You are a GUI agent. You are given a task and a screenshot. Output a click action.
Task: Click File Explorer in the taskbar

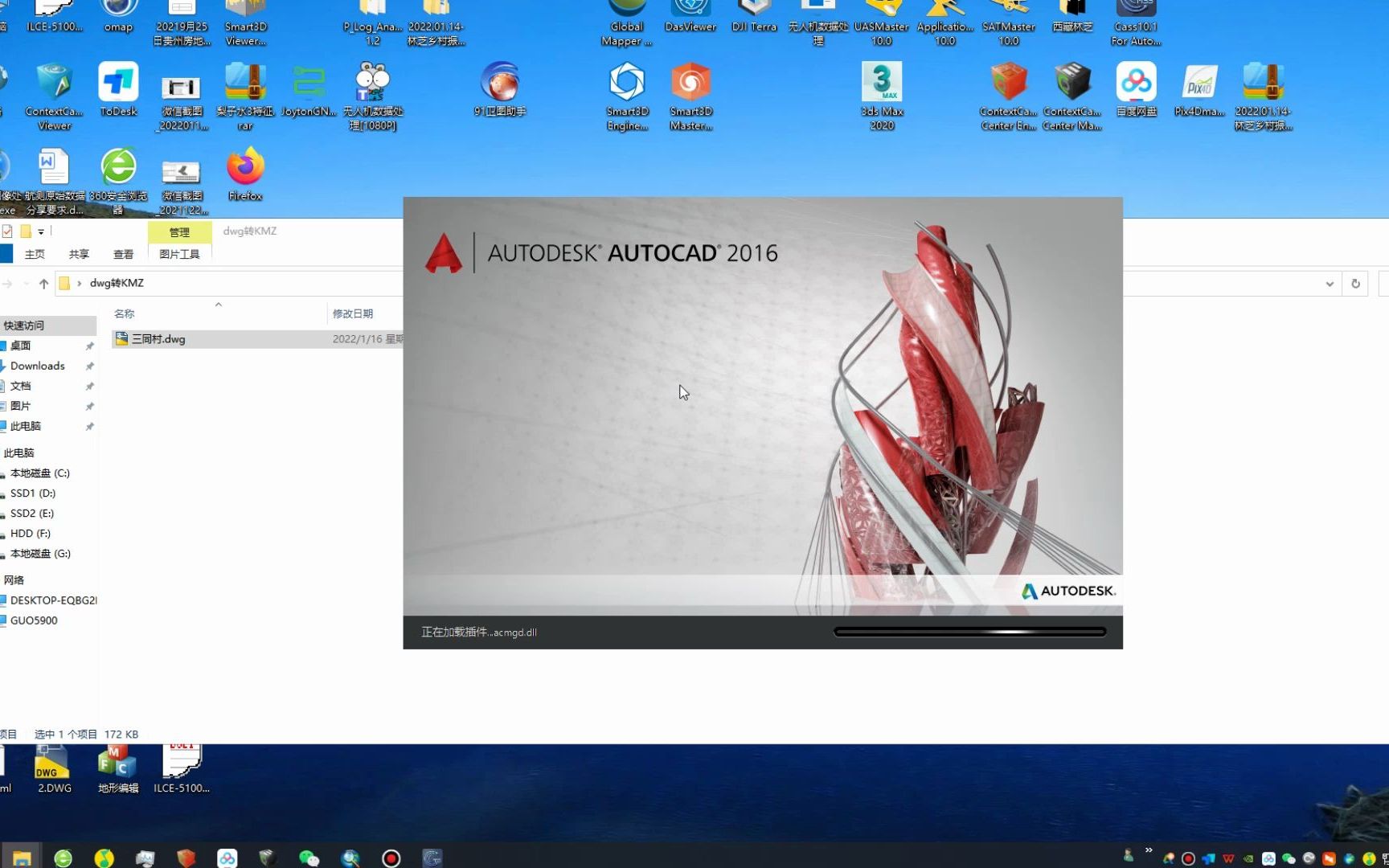[x=22, y=858]
